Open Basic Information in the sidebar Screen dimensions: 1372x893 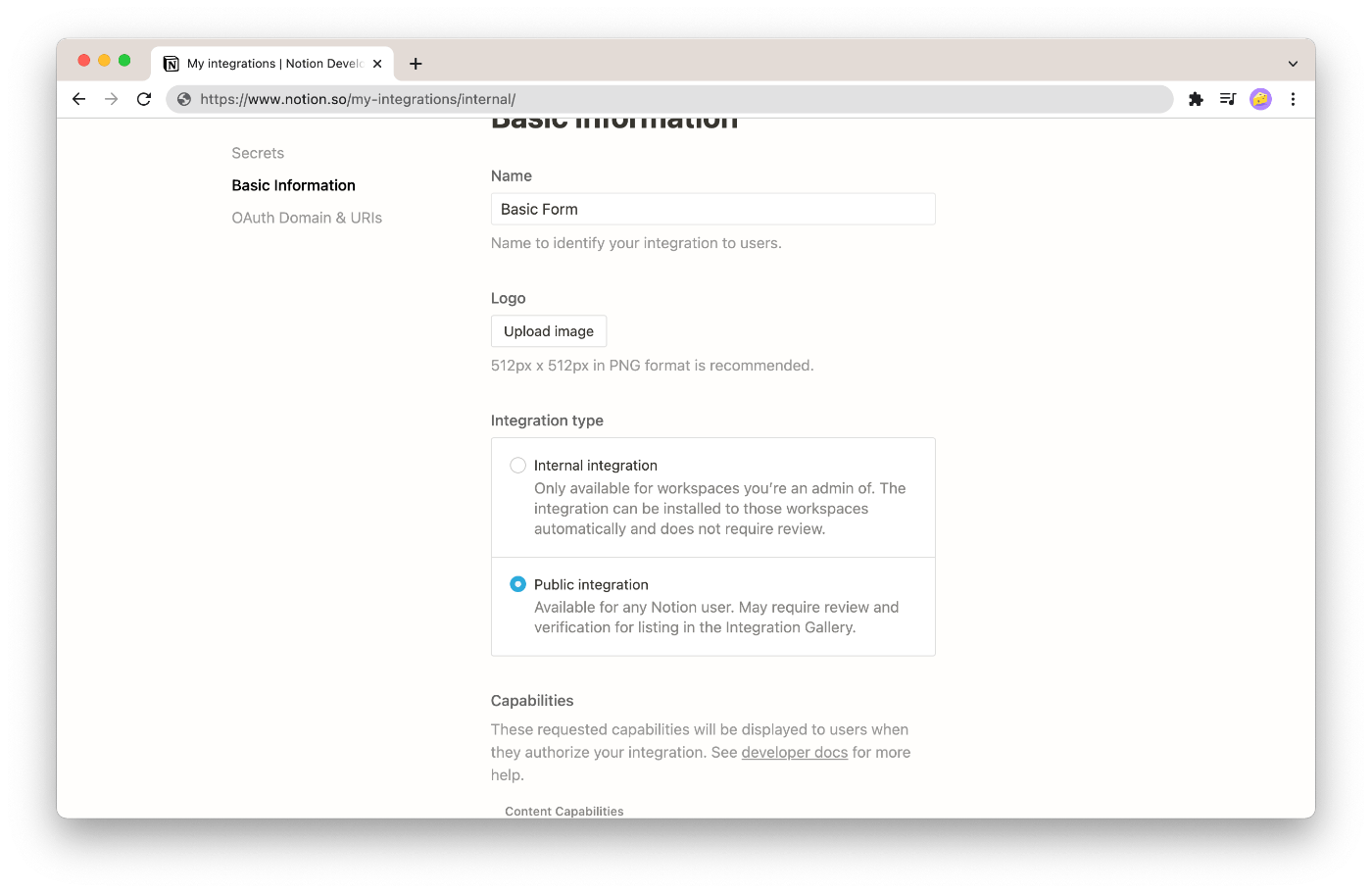tap(293, 185)
